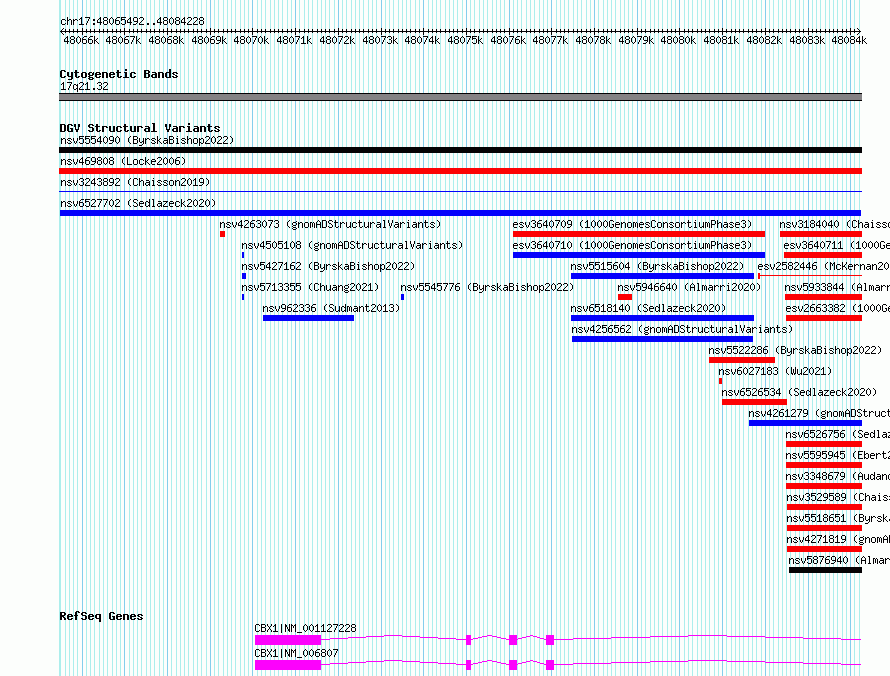
Task: Click the large magenta exon of CBX1|NM_001127228
Action: [288, 640]
